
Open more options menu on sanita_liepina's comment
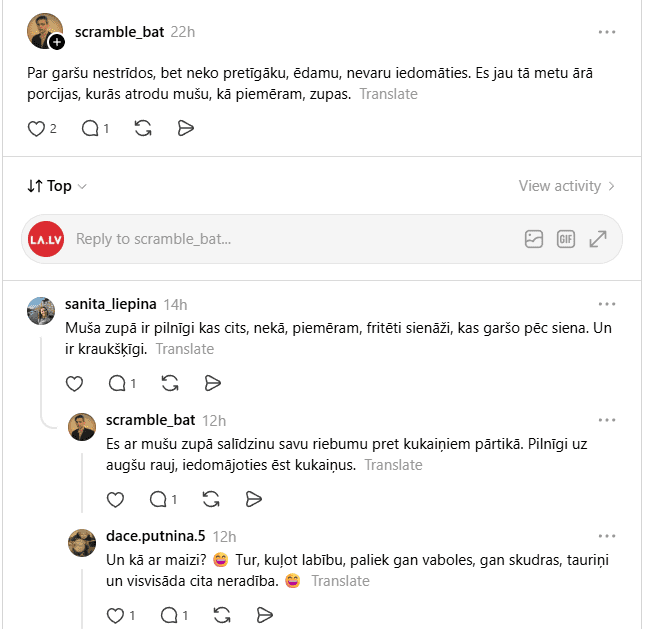(607, 304)
